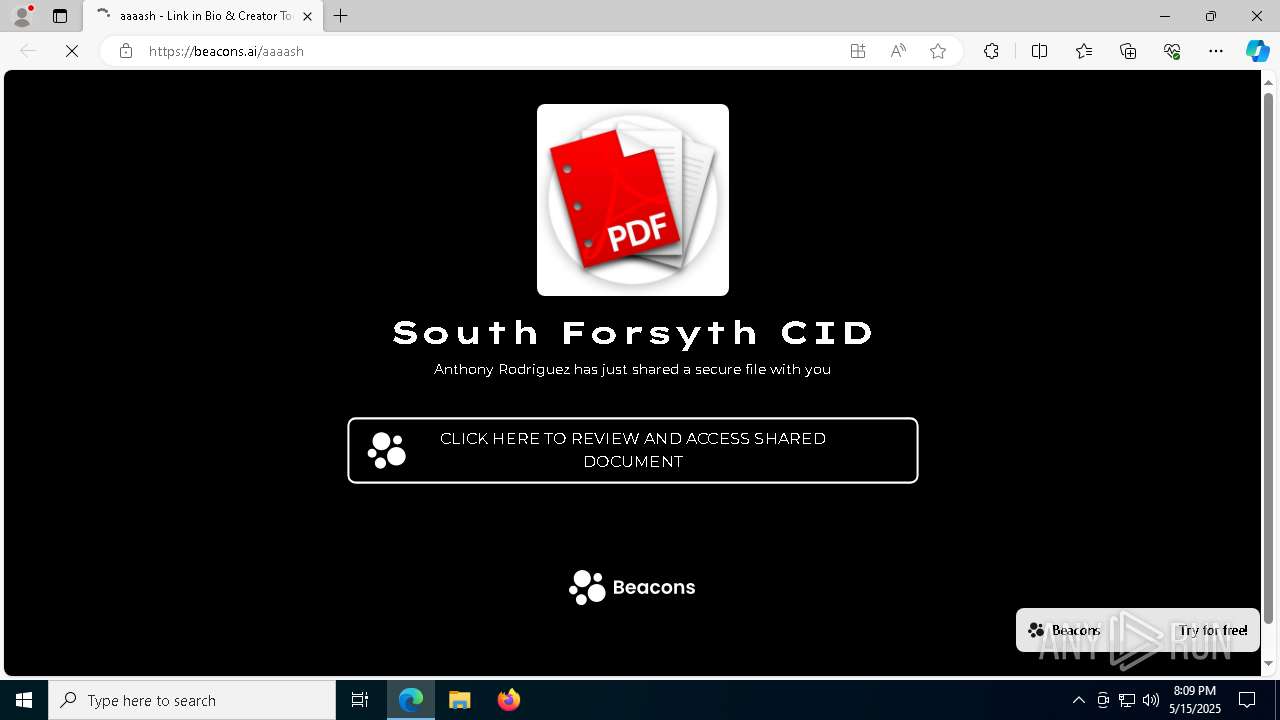Open Extensions puzzle icon
Viewport: 1280px width, 720px height.
coord(991,51)
